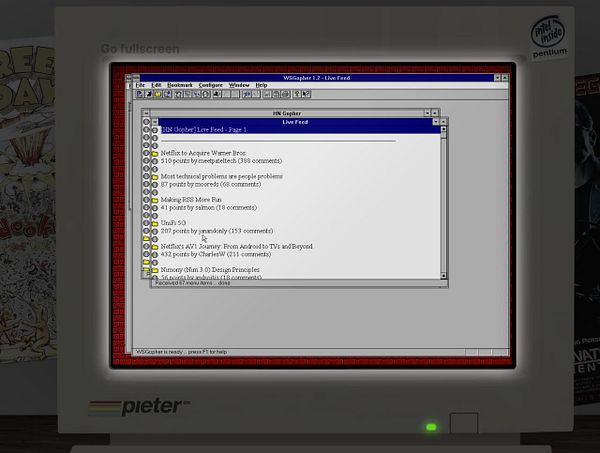Bring HN Gopher window forward via title bar

coord(287,113)
